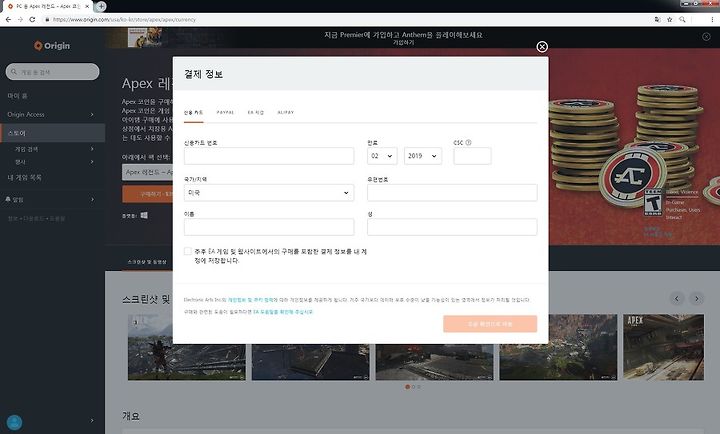Open My Game Library in sidebar
The image size is (720, 434).
click(x=24, y=177)
